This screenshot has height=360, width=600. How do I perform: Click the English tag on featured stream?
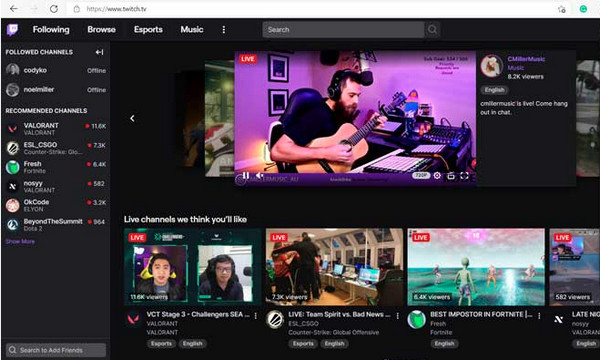[494, 90]
